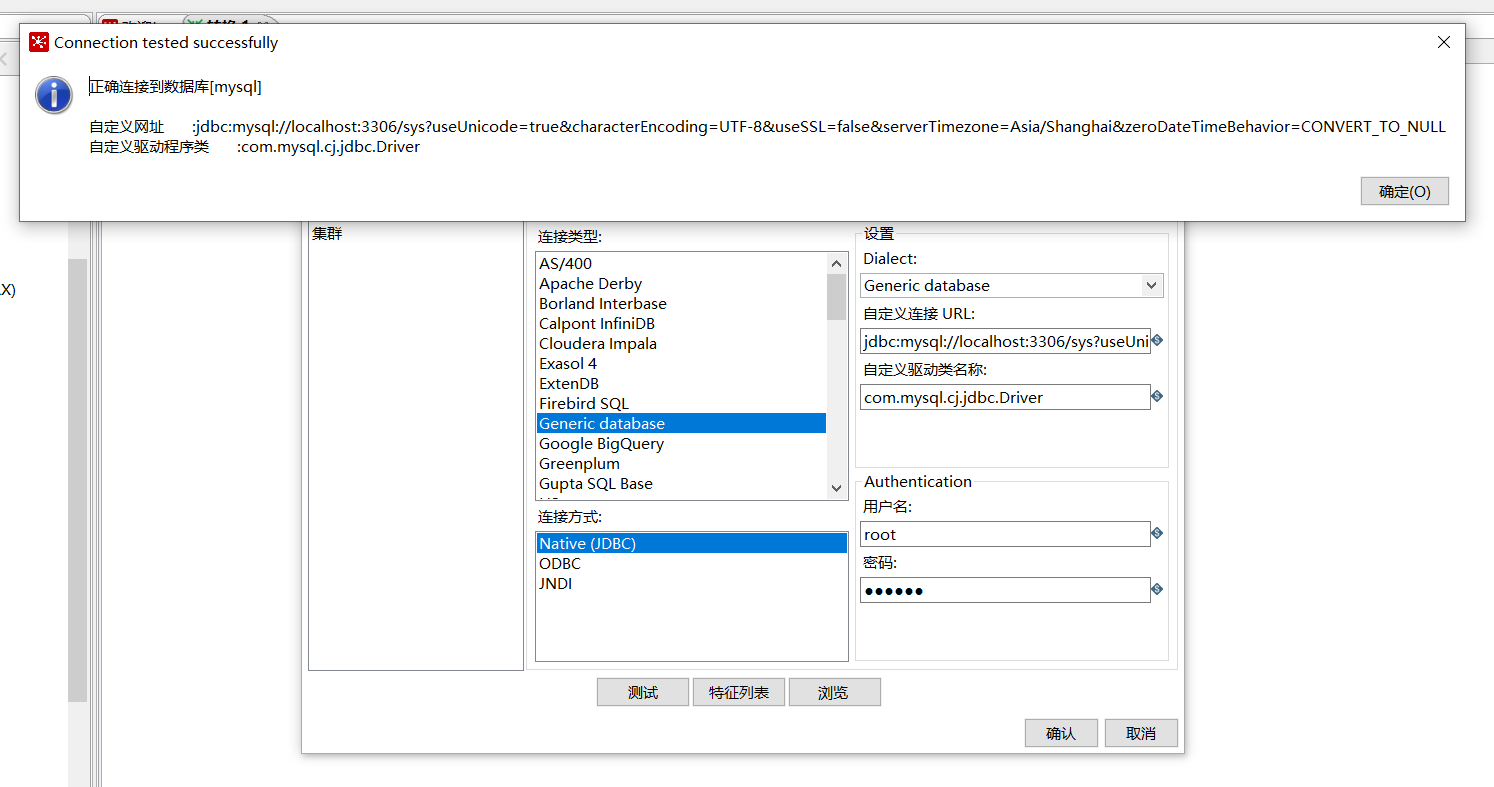Click the red Kettle icon in the dialog title bar
1494x787 pixels.
(x=38, y=42)
